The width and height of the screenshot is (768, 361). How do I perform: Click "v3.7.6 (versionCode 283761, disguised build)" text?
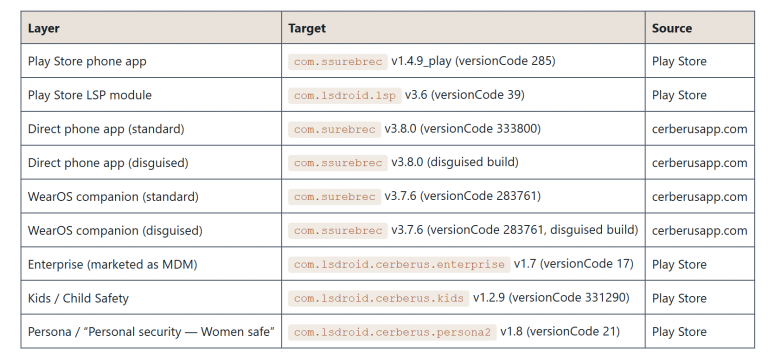click(x=515, y=230)
